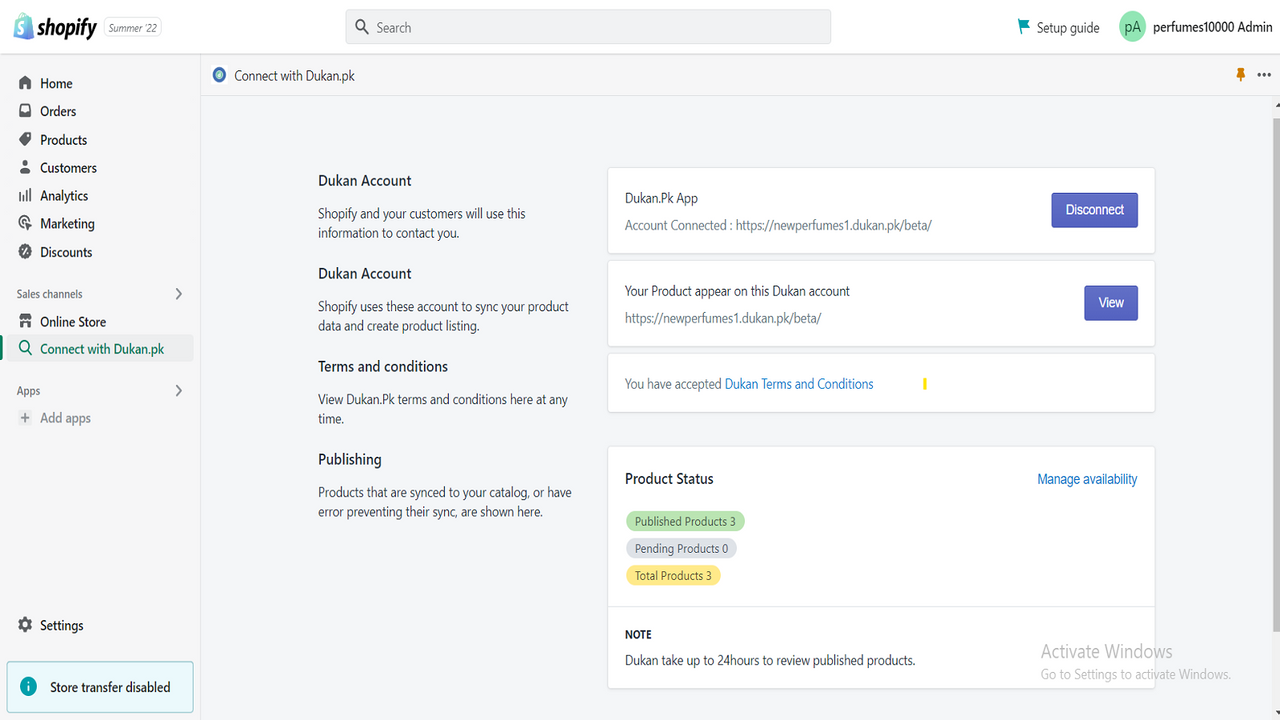1280x720 pixels.
Task: Click the Home icon in sidebar
Action: (x=25, y=83)
